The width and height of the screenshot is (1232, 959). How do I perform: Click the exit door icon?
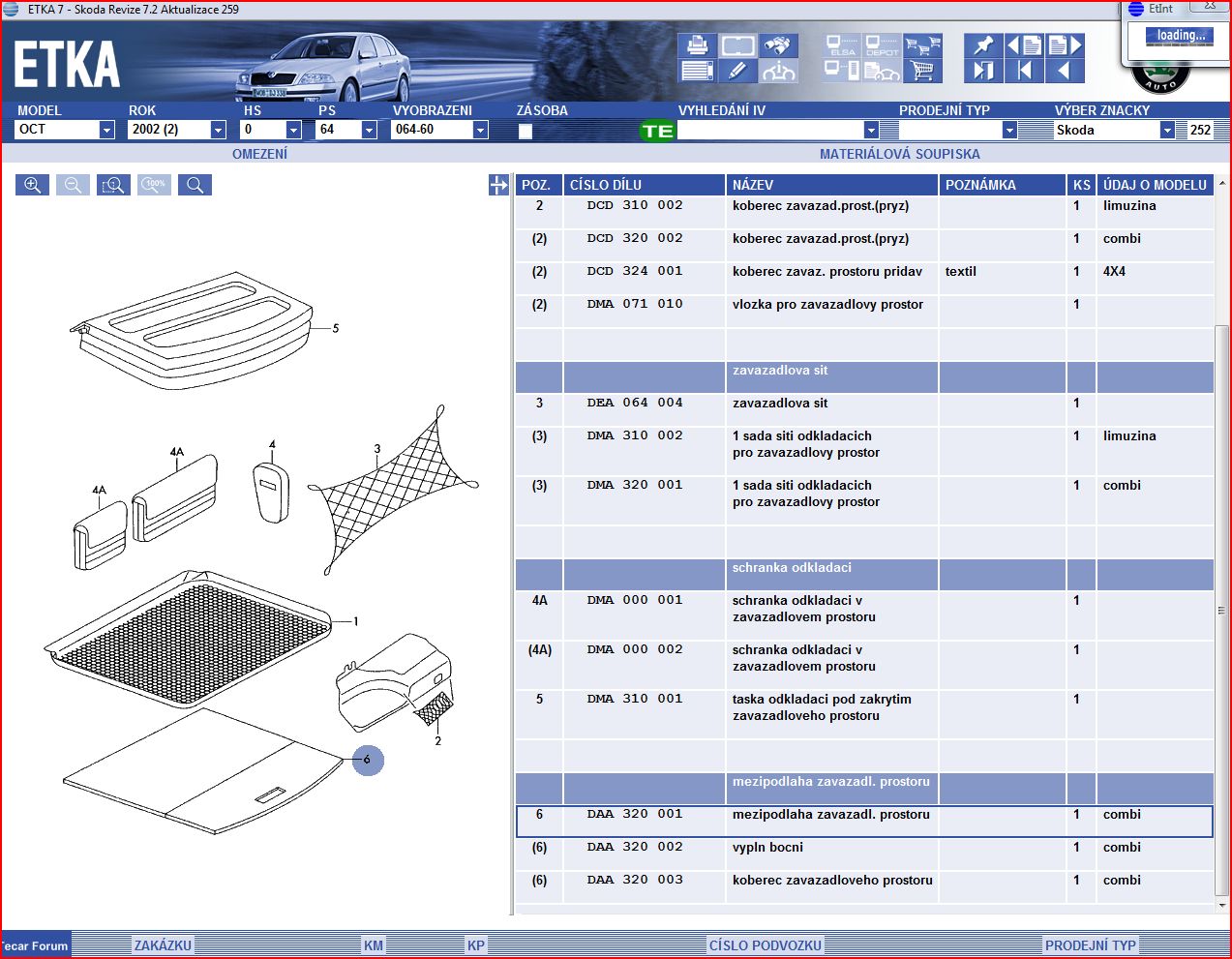(x=983, y=71)
